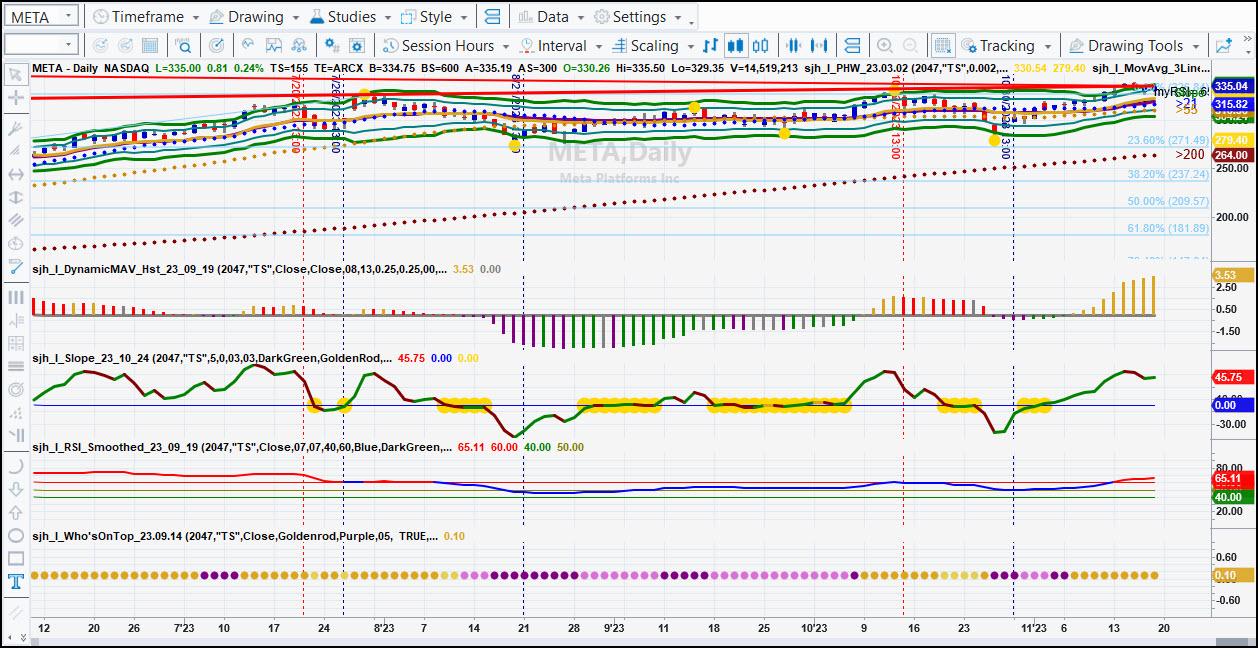This screenshot has height=648, width=1258.
Task: Open the META symbol dropdown
Action: pyautogui.click(x=68, y=17)
